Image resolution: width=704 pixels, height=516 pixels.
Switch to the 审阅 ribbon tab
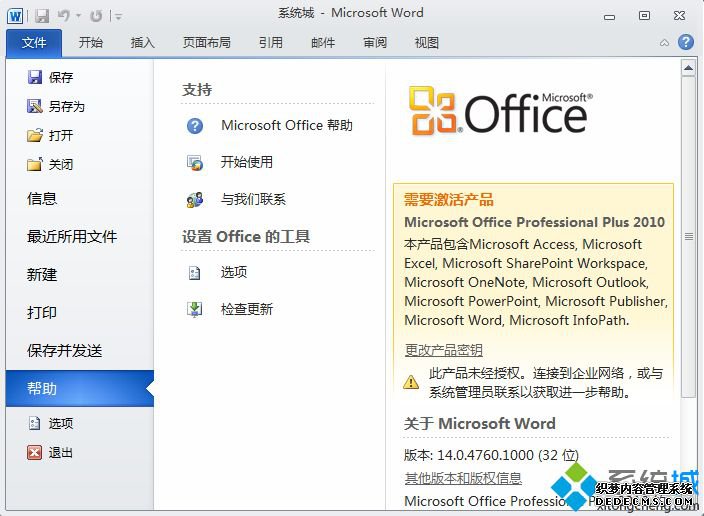coord(375,43)
